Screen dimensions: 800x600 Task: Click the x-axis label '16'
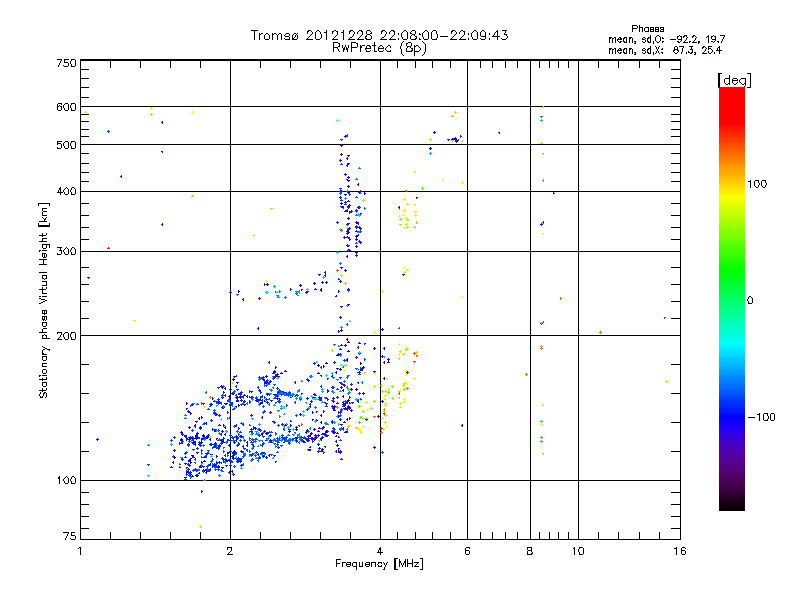point(680,551)
